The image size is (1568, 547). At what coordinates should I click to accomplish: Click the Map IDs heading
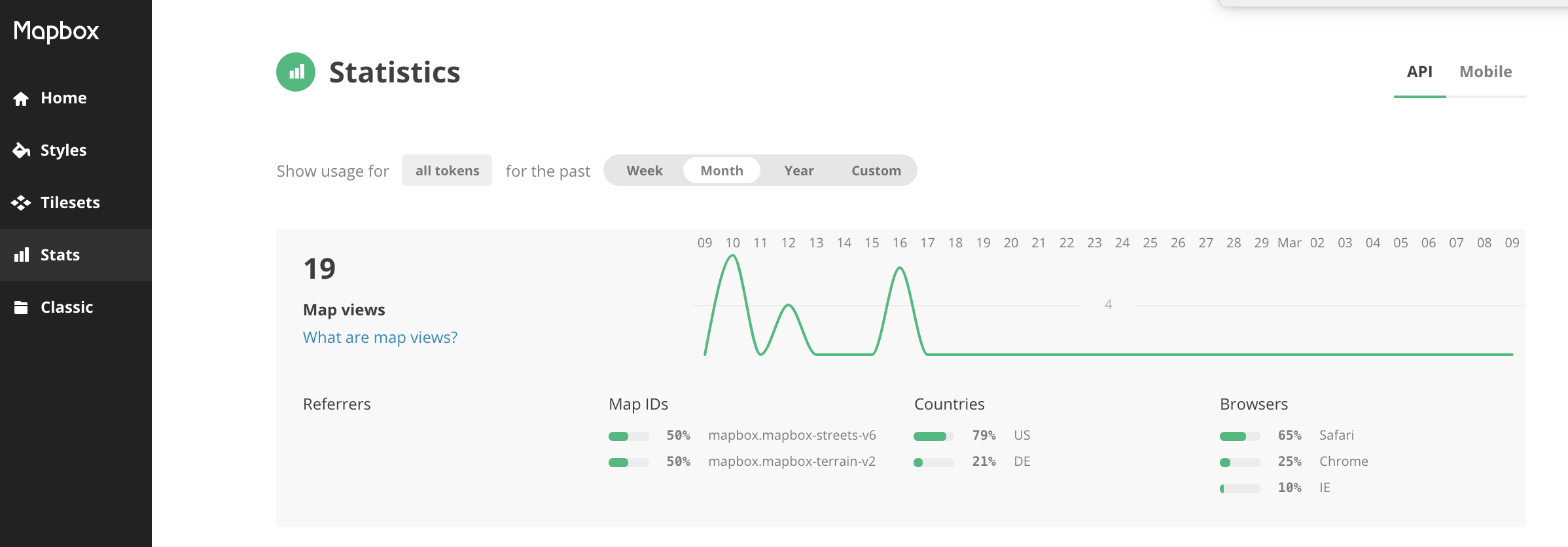[638, 404]
